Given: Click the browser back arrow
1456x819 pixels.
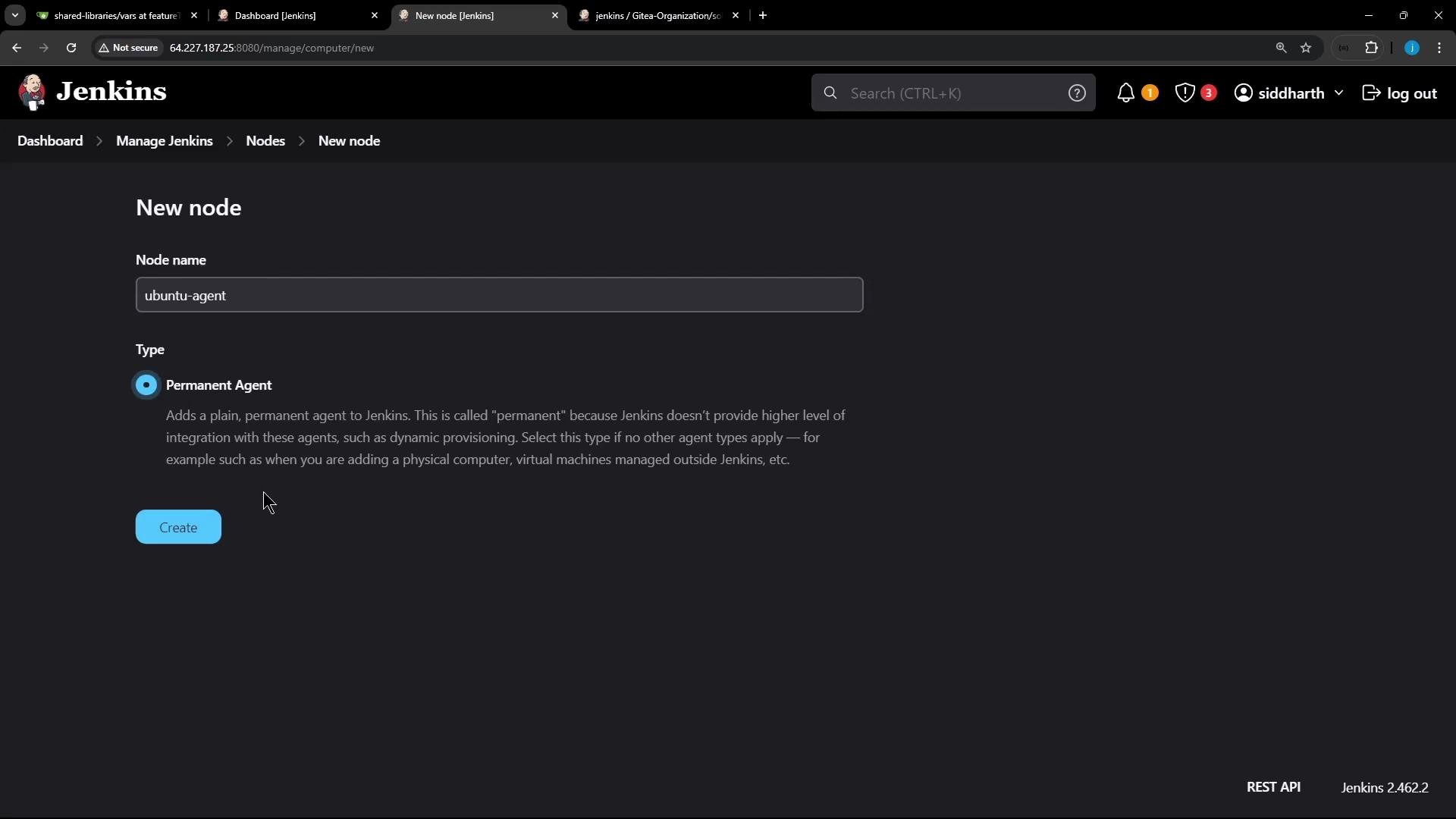Looking at the screenshot, I should tap(17, 48).
